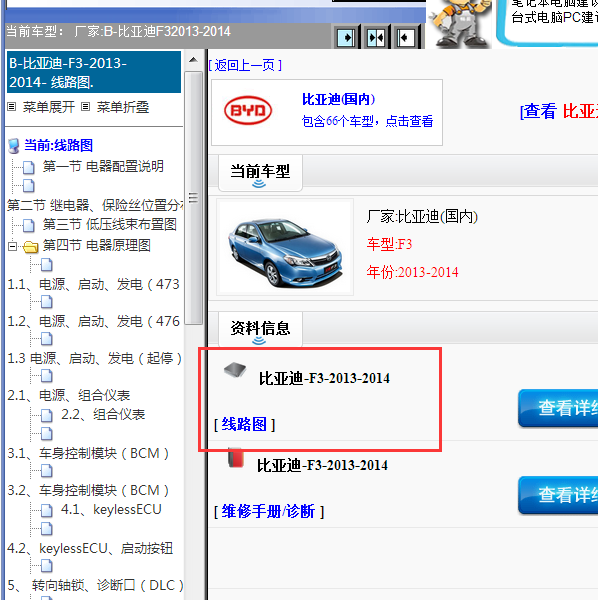
Task: Click the page icon for 第三节 低压线束布置图
Action: [29, 225]
